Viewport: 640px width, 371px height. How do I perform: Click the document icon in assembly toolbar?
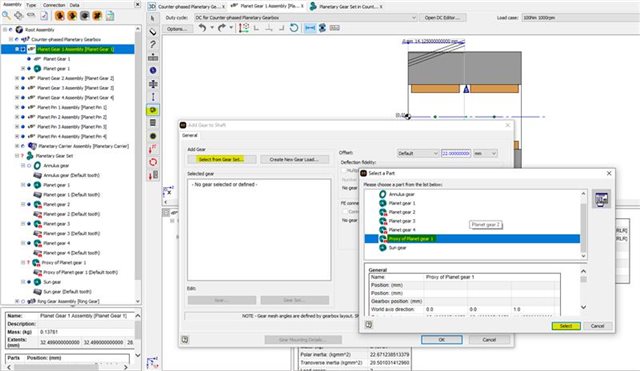tap(44, 16)
